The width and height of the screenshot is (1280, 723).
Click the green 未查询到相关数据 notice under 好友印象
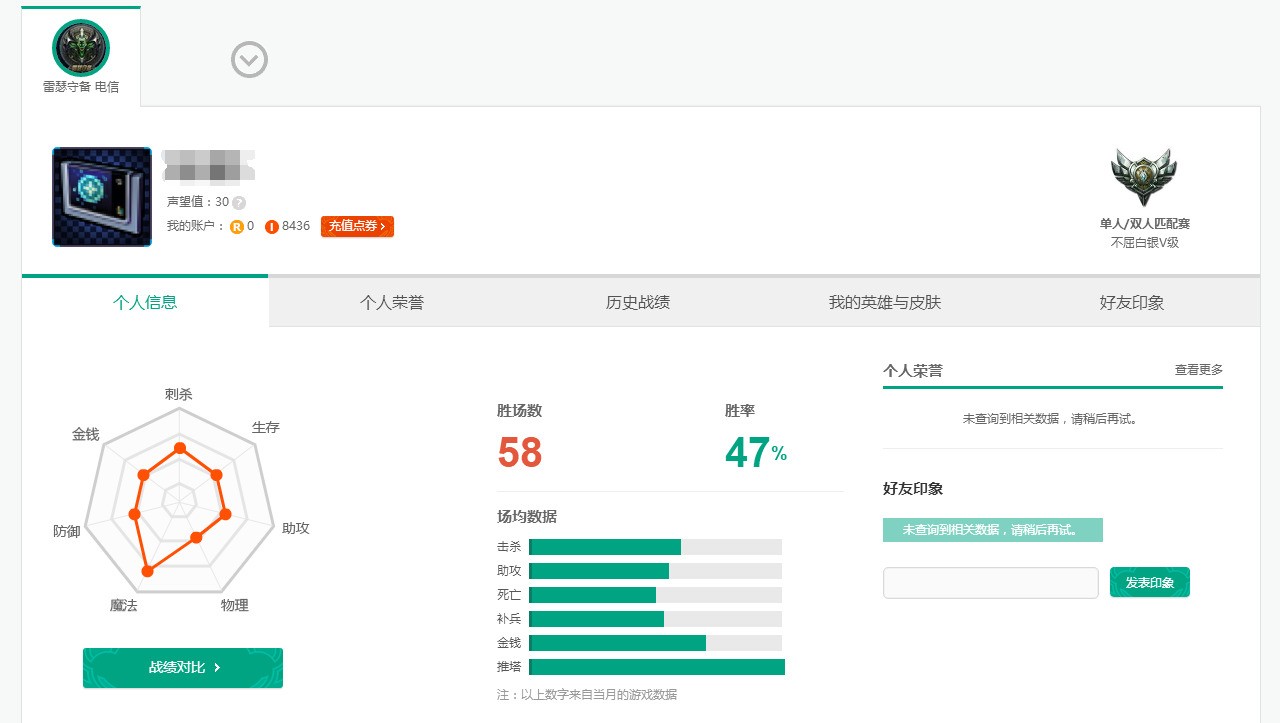pos(993,530)
